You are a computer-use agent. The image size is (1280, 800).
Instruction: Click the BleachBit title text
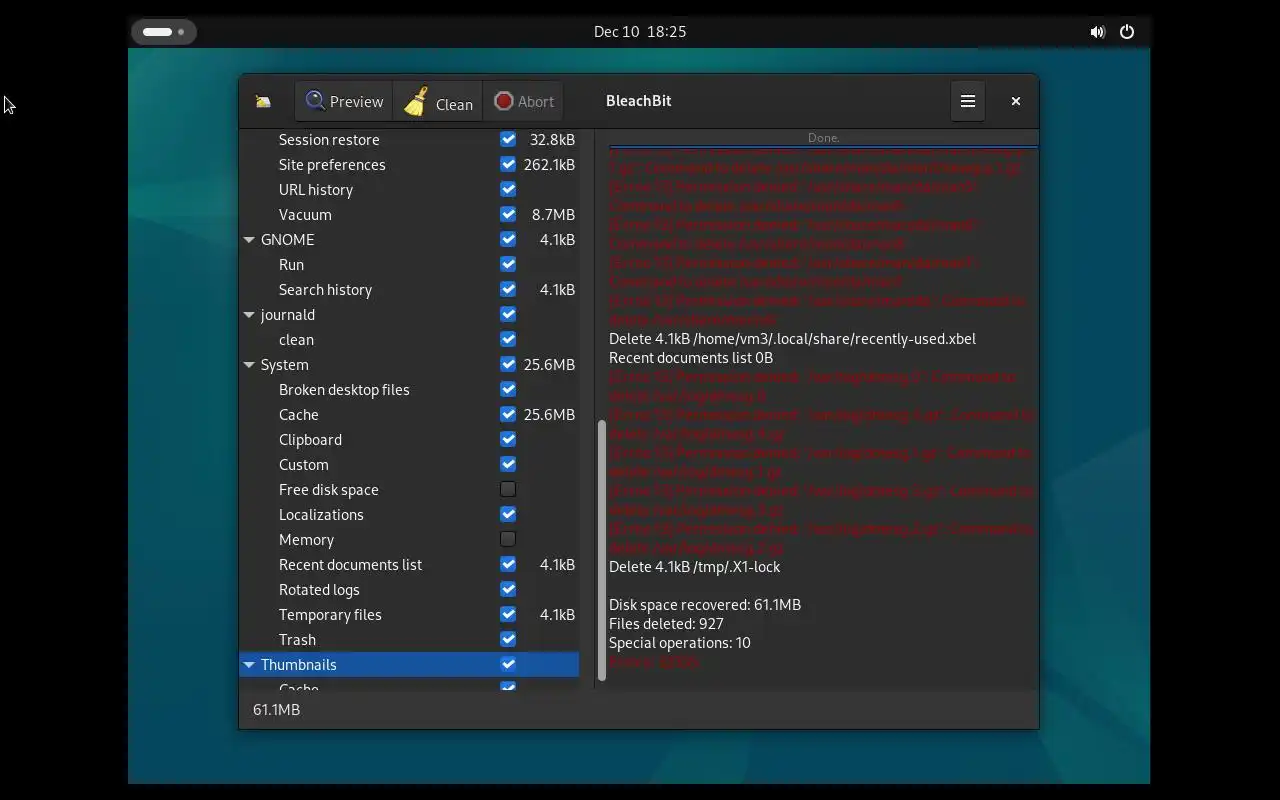(638, 101)
